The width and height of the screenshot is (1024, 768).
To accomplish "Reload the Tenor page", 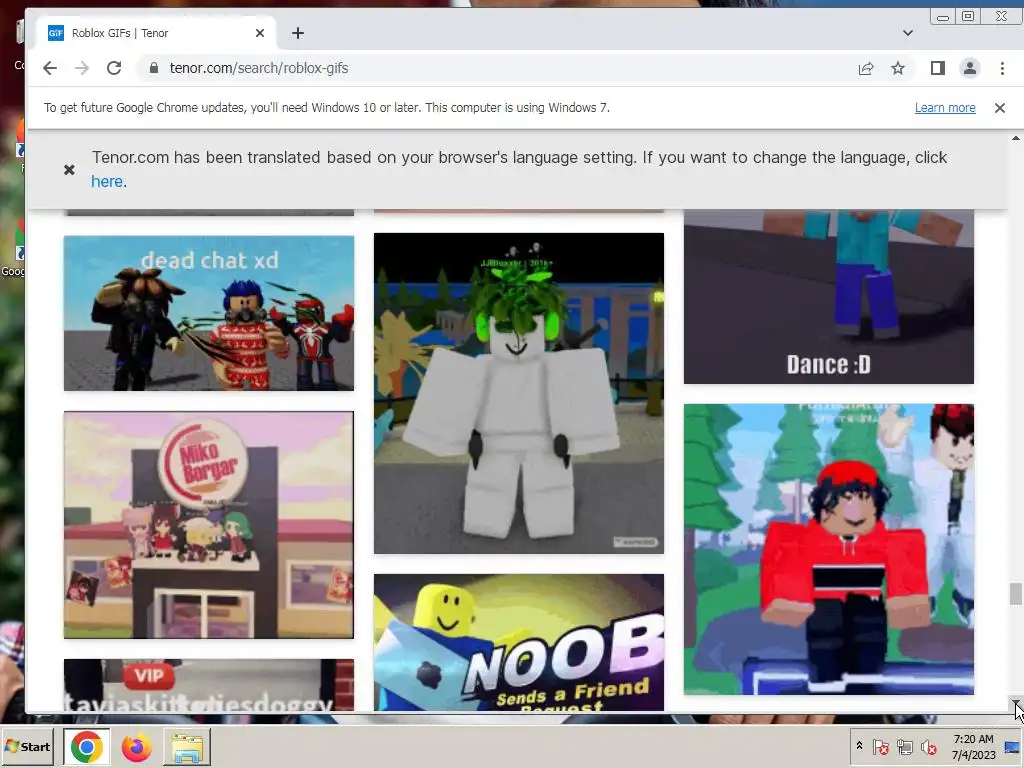I will tap(114, 68).
